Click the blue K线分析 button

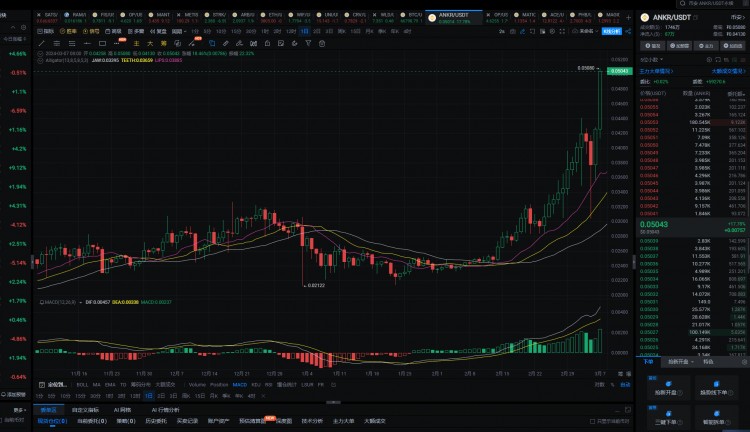(612, 31)
